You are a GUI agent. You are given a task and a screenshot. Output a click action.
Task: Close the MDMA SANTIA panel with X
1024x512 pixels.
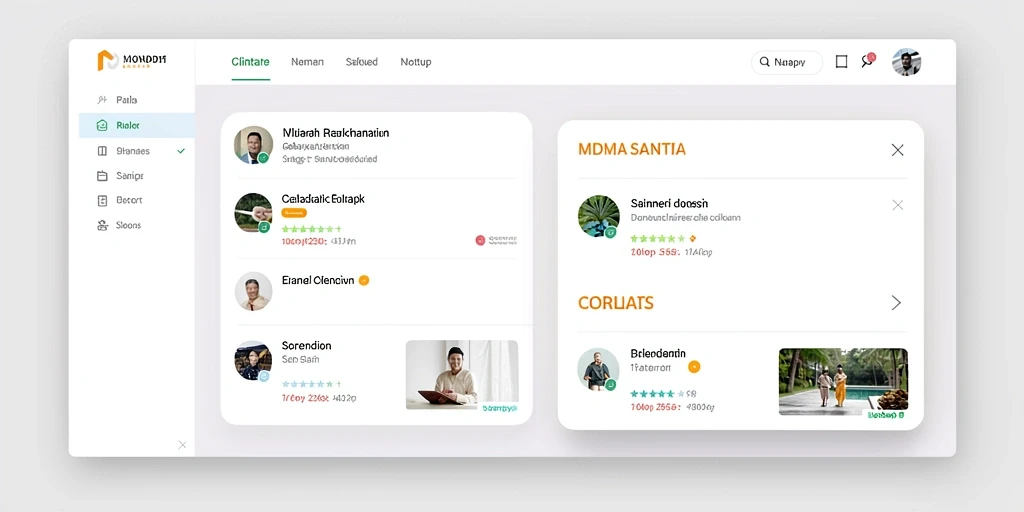(x=897, y=150)
